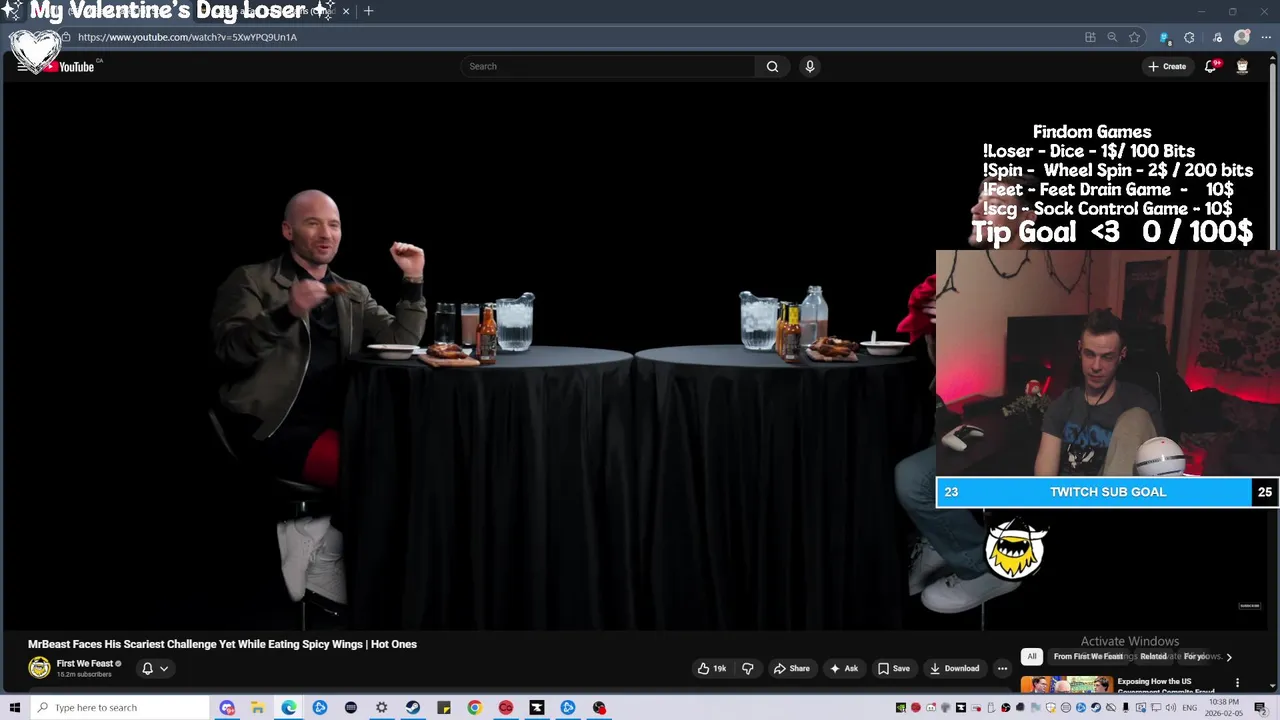Expand the subscription notification bell dropdown

(155, 668)
